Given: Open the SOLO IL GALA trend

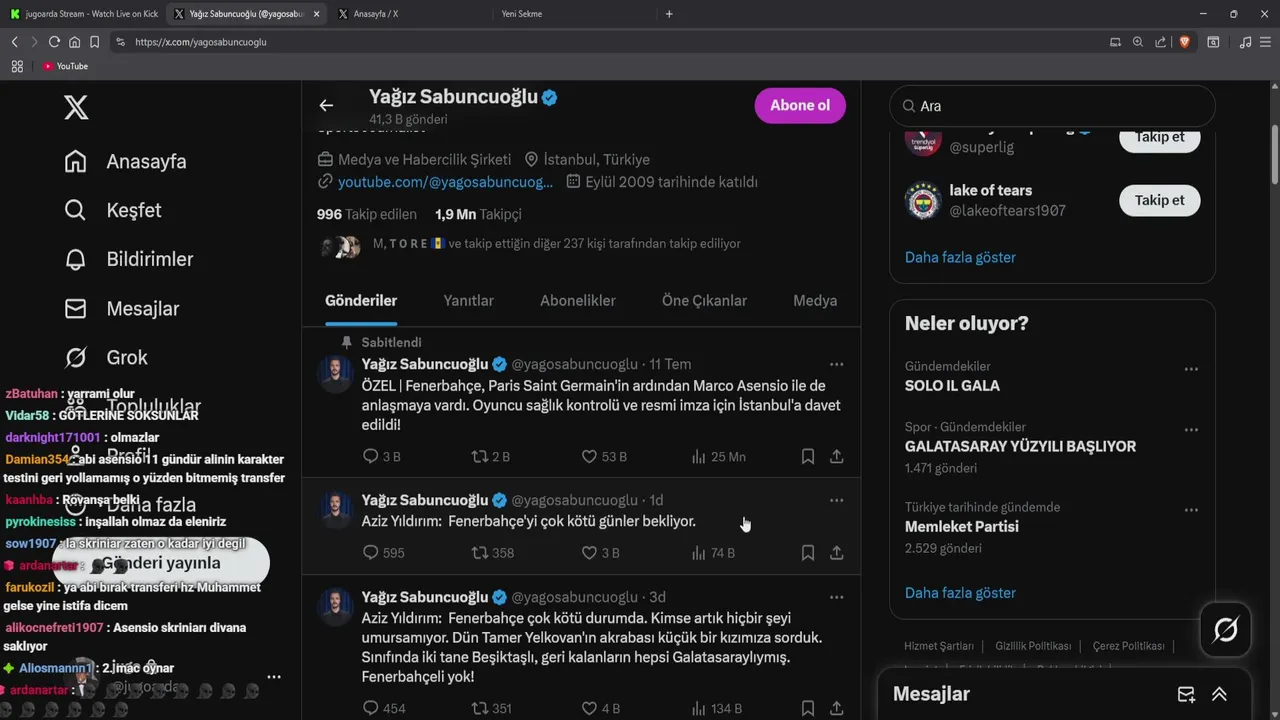Looking at the screenshot, I should 952,385.
